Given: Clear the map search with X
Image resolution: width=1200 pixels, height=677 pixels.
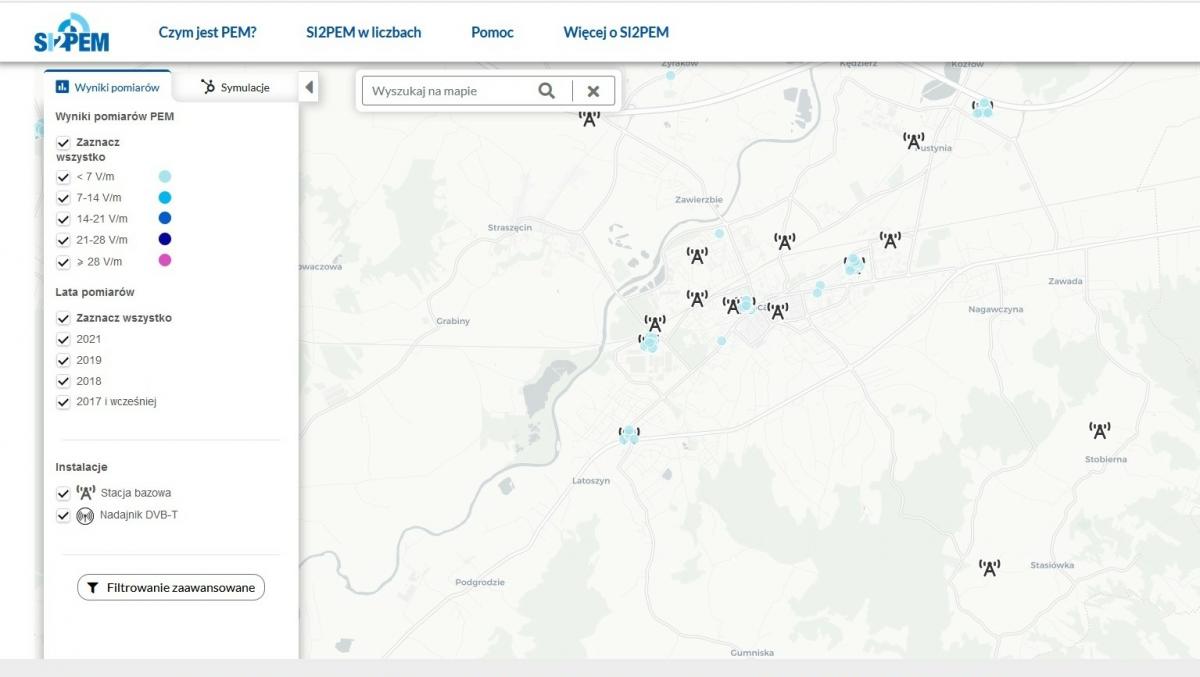Looking at the screenshot, I should (593, 91).
